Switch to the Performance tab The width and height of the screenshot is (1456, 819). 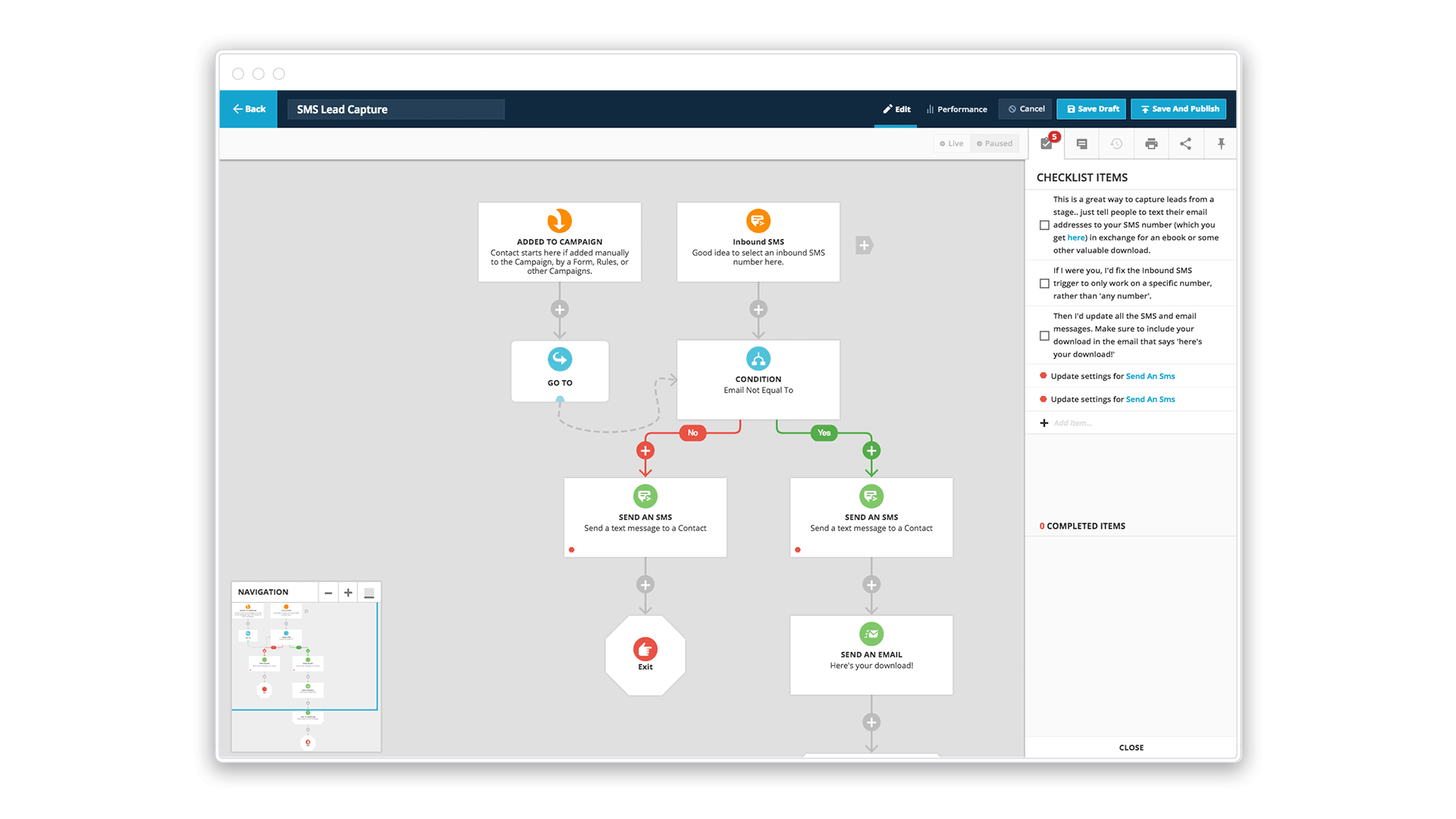point(957,109)
